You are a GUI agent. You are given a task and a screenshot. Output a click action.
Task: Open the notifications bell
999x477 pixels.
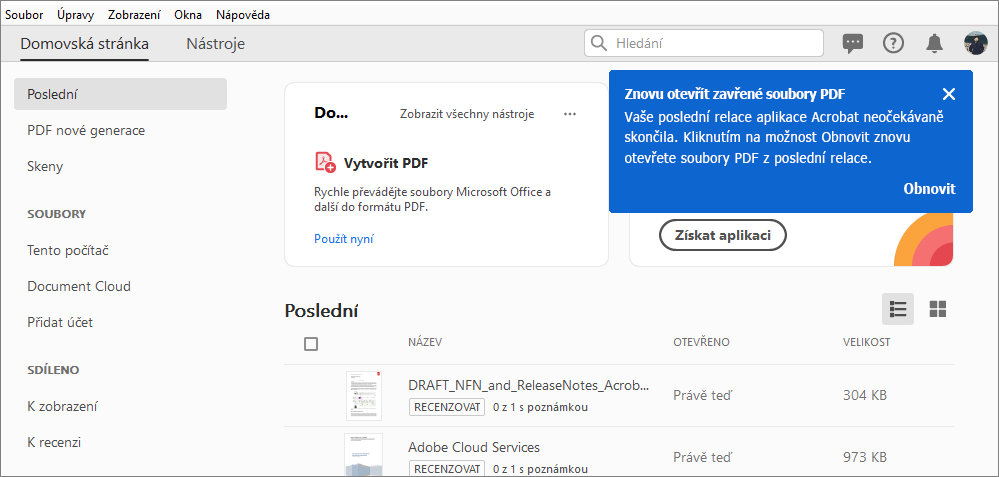934,43
